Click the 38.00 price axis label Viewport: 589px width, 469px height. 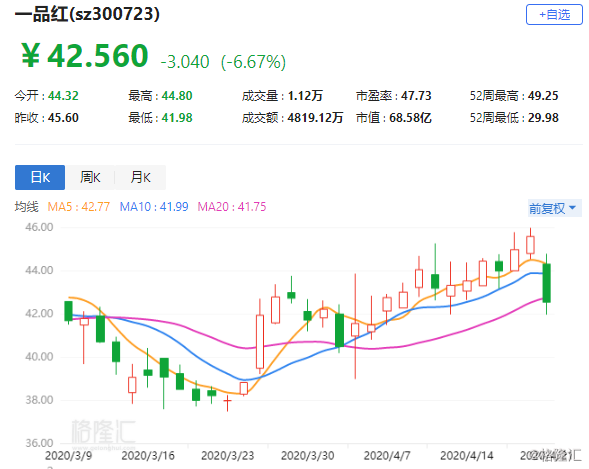(39, 400)
